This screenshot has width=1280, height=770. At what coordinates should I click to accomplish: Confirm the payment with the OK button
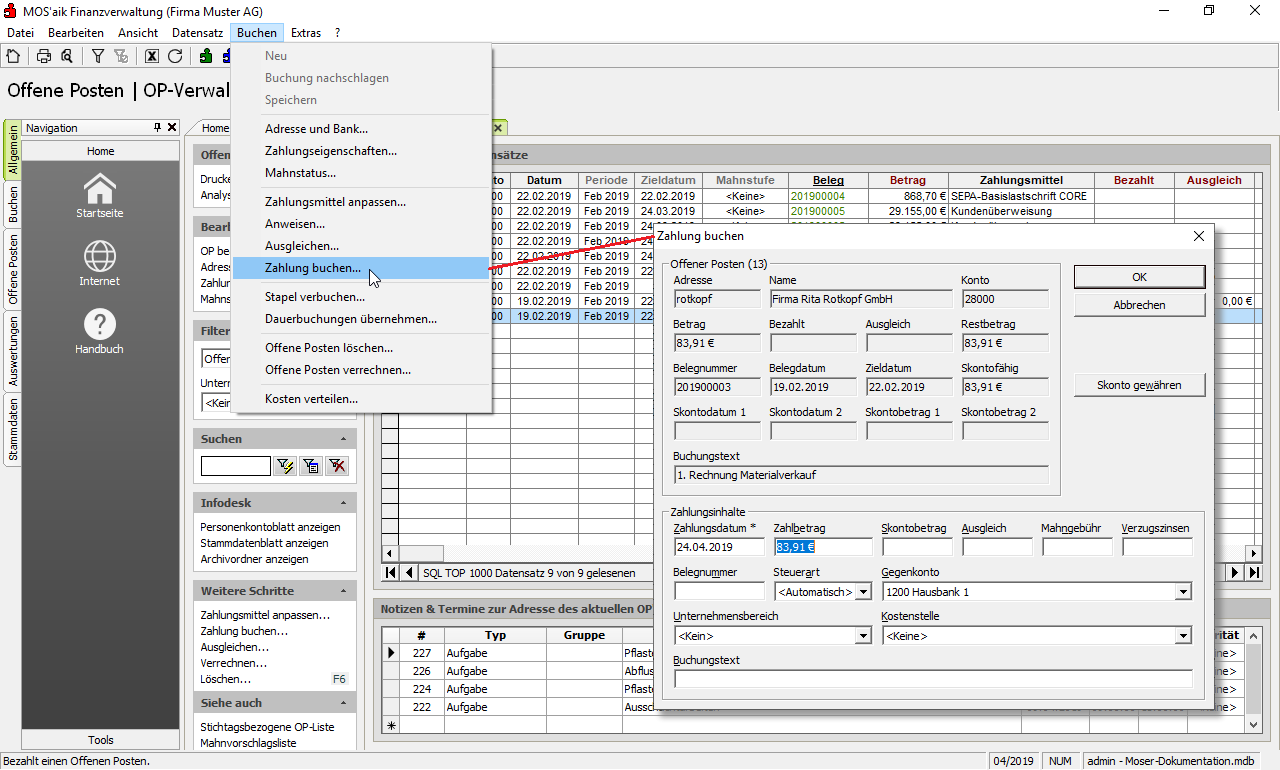point(1139,277)
